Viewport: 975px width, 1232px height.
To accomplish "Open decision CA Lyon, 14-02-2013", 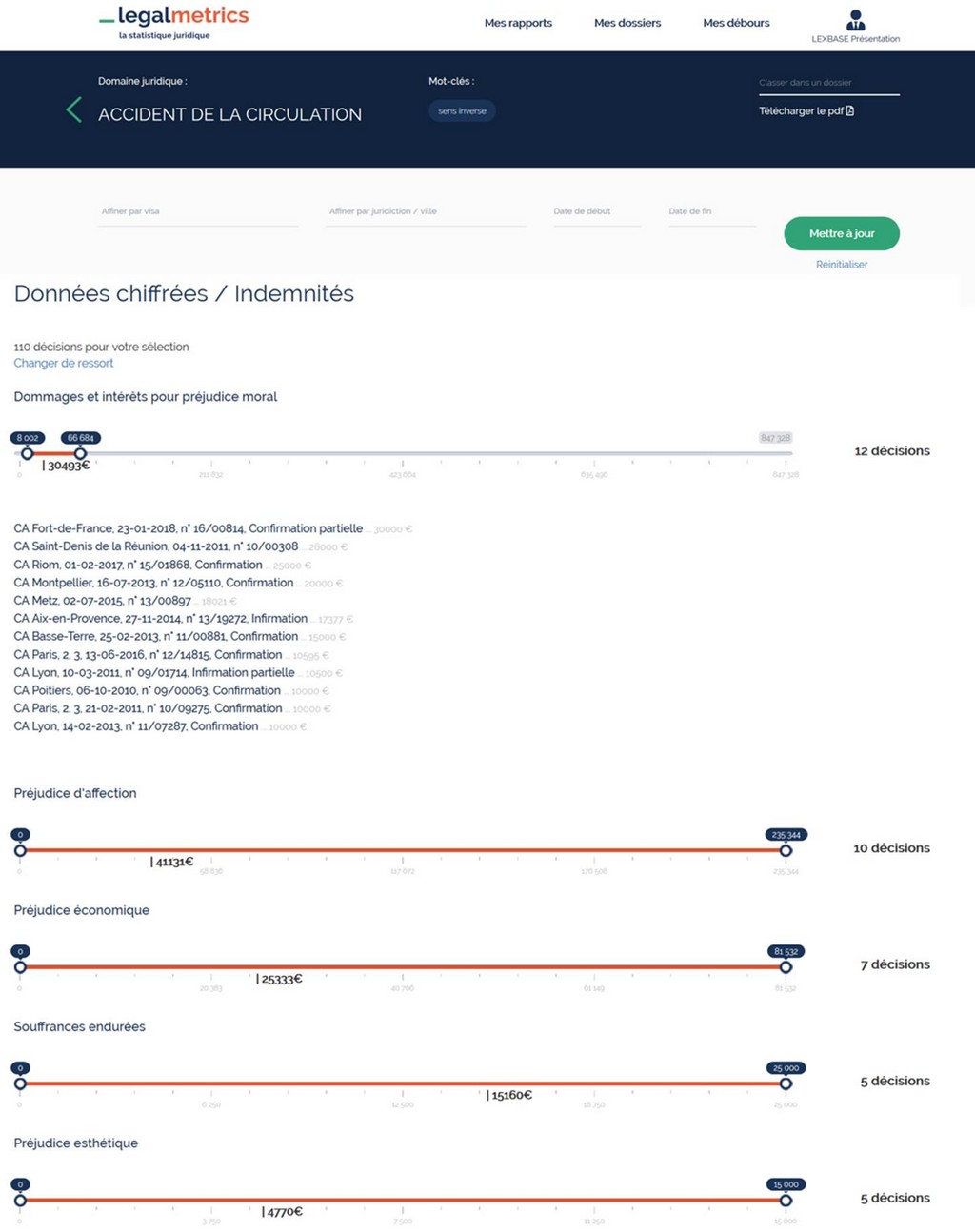I will point(135,726).
